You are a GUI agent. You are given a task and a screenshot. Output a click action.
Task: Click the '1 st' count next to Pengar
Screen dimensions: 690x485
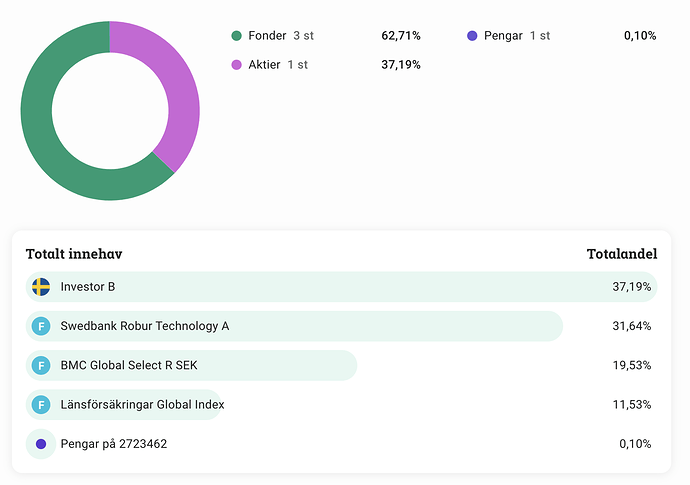coord(540,36)
